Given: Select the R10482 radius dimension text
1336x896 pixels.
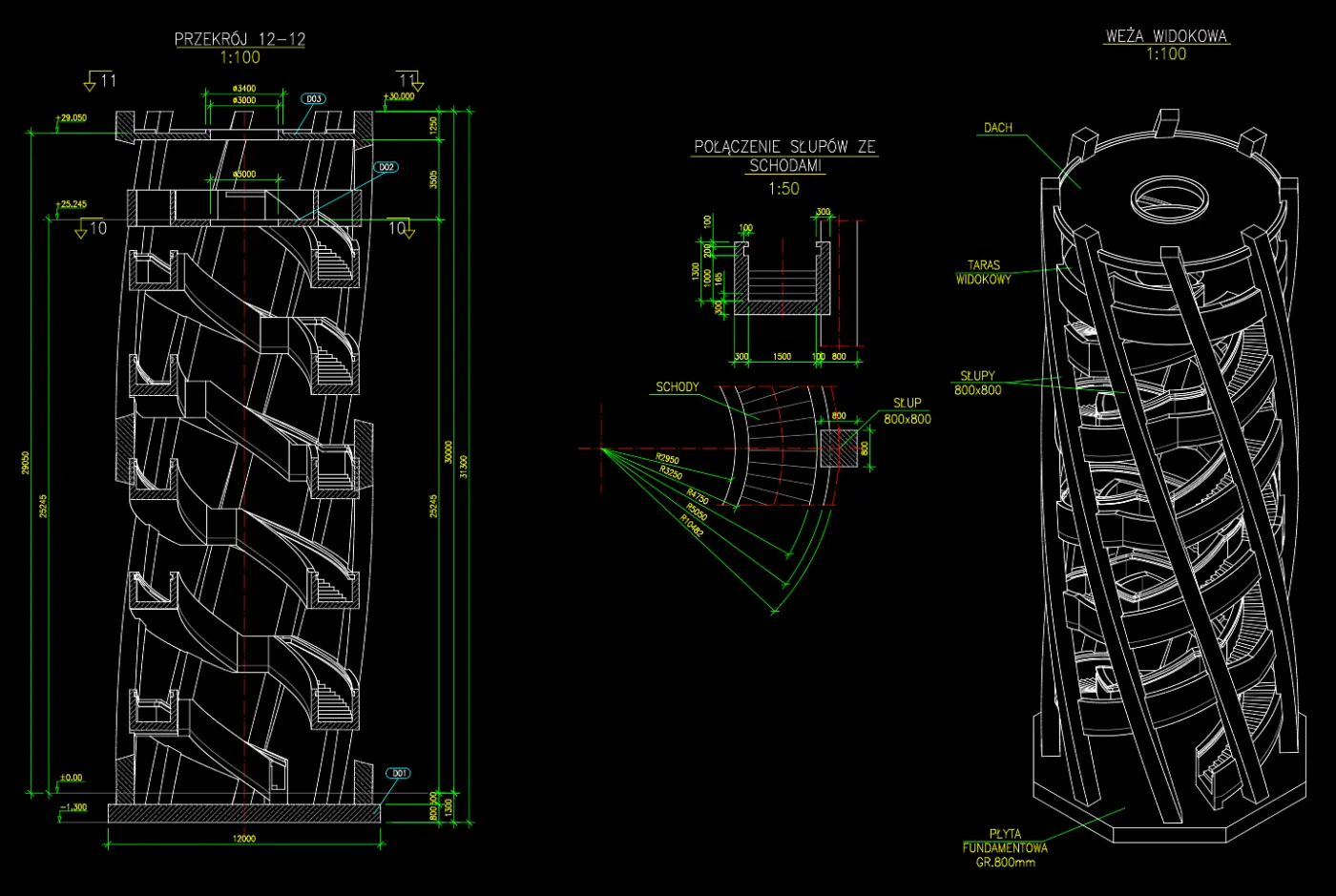Looking at the screenshot, I should (692, 526).
